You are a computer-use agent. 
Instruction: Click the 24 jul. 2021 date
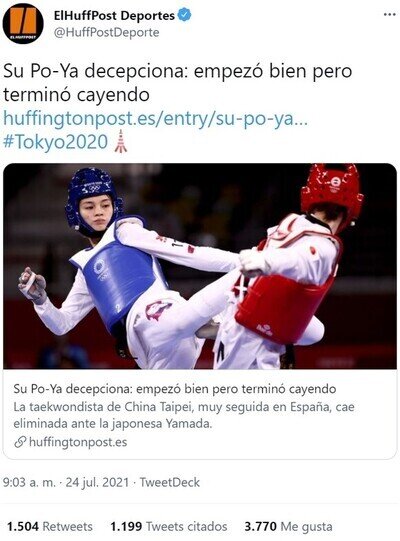click(x=97, y=482)
